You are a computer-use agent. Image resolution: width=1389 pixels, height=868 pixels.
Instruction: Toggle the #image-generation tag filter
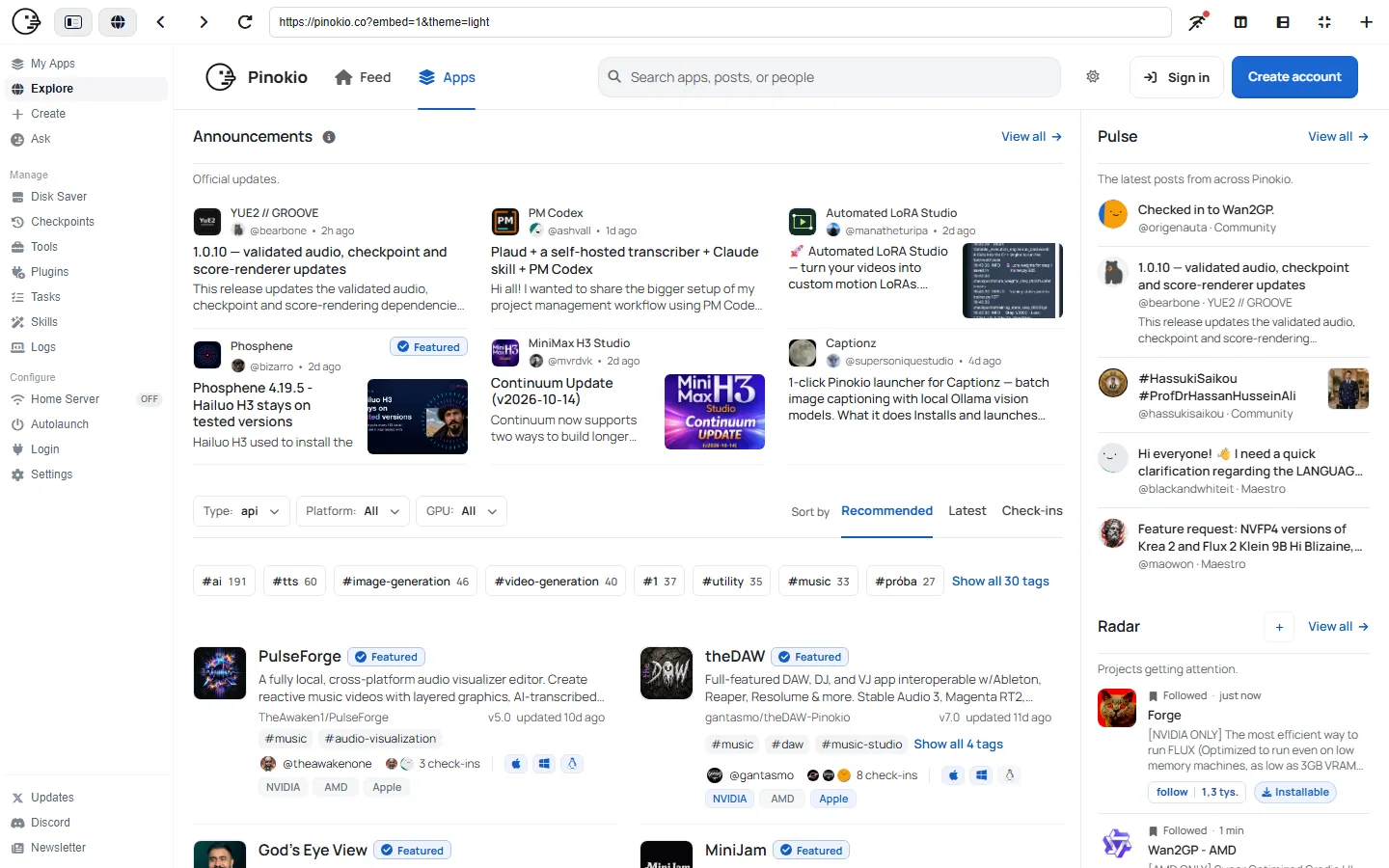(x=405, y=582)
